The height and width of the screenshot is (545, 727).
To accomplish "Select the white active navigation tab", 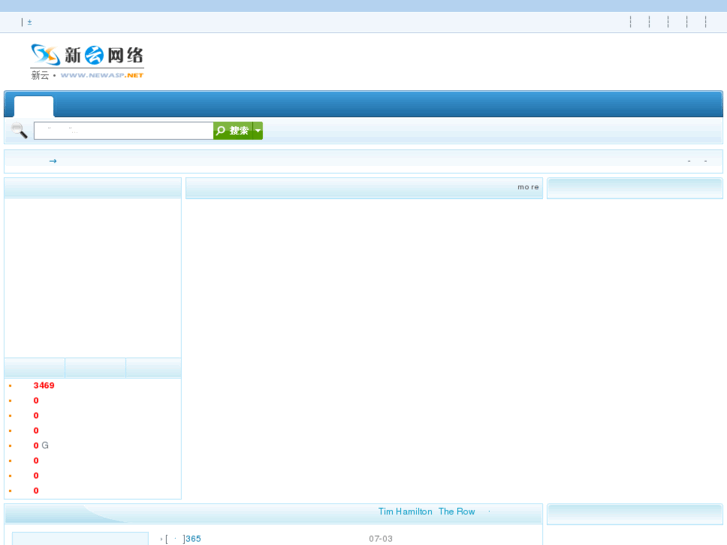I will tap(33, 107).
